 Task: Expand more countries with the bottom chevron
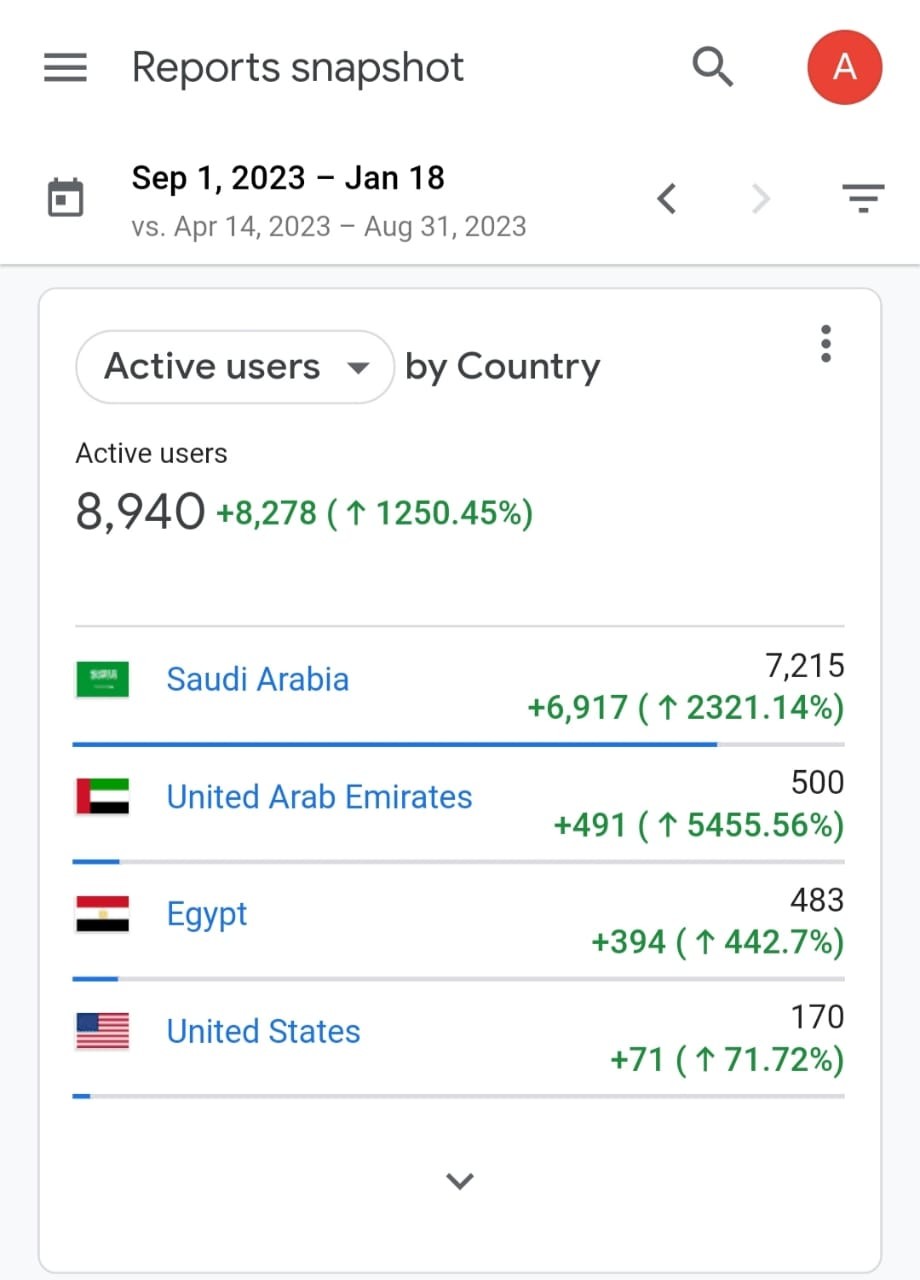459,1181
